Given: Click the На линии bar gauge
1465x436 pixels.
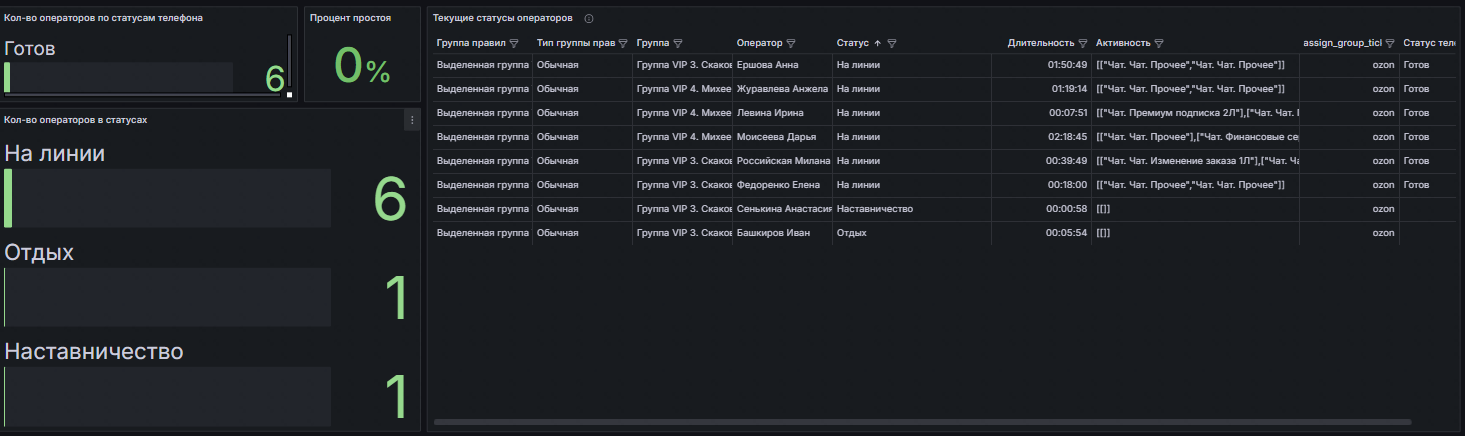Looking at the screenshot, I should click(168, 198).
